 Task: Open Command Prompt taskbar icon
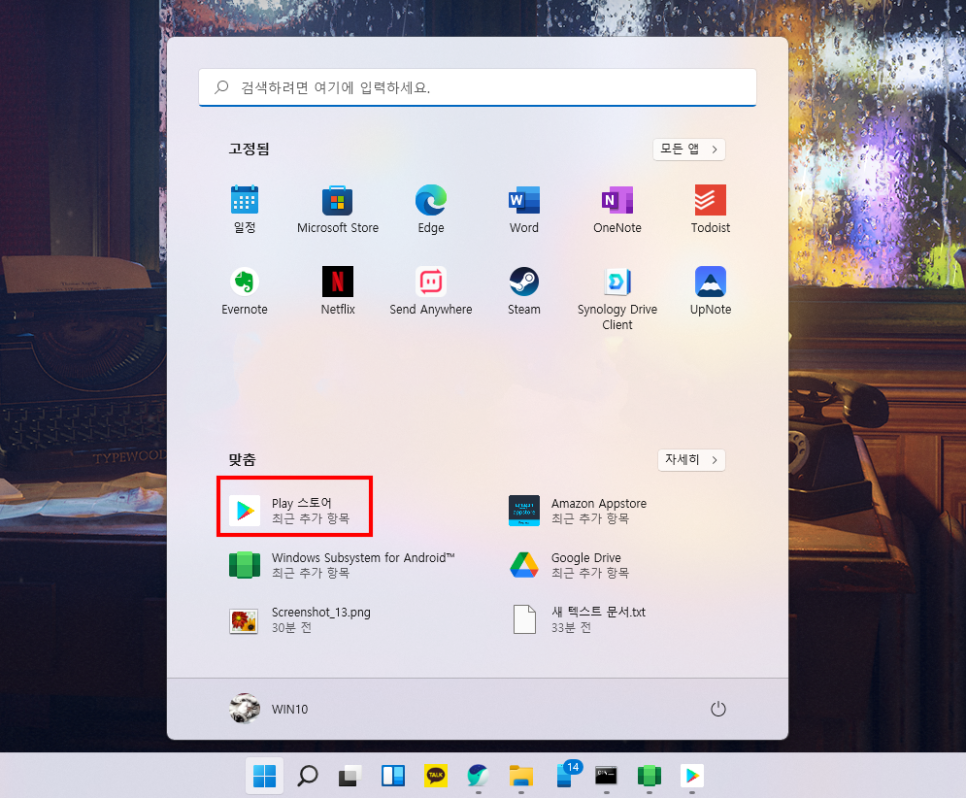[606, 775]
